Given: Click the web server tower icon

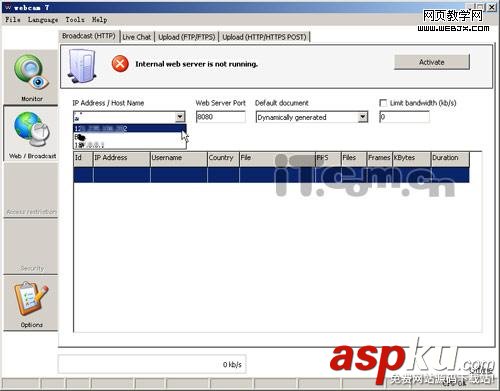Looking at the screenshot, I should pos(82,66).
